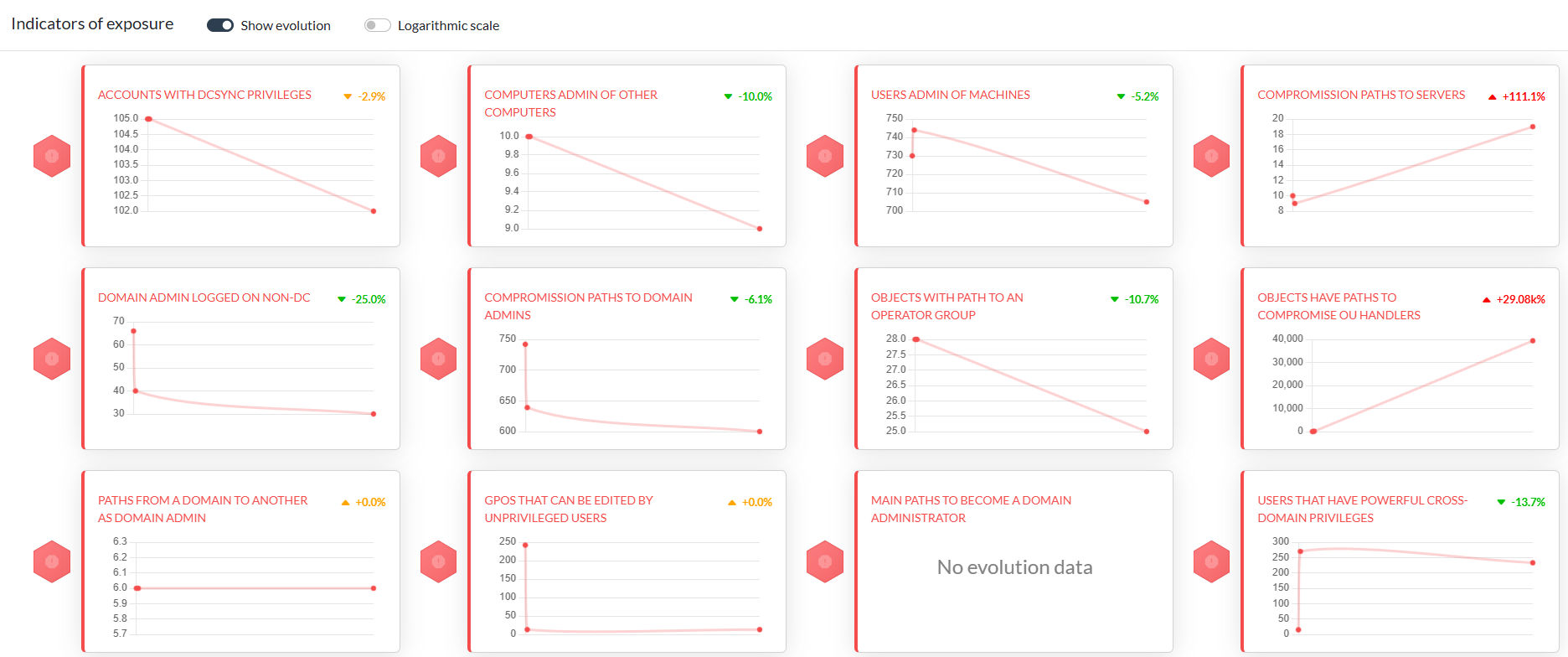Viewport: 1568px width, 657px height.
Task: Open Paths From a Domain to Another title
Action: coord(202,509)
